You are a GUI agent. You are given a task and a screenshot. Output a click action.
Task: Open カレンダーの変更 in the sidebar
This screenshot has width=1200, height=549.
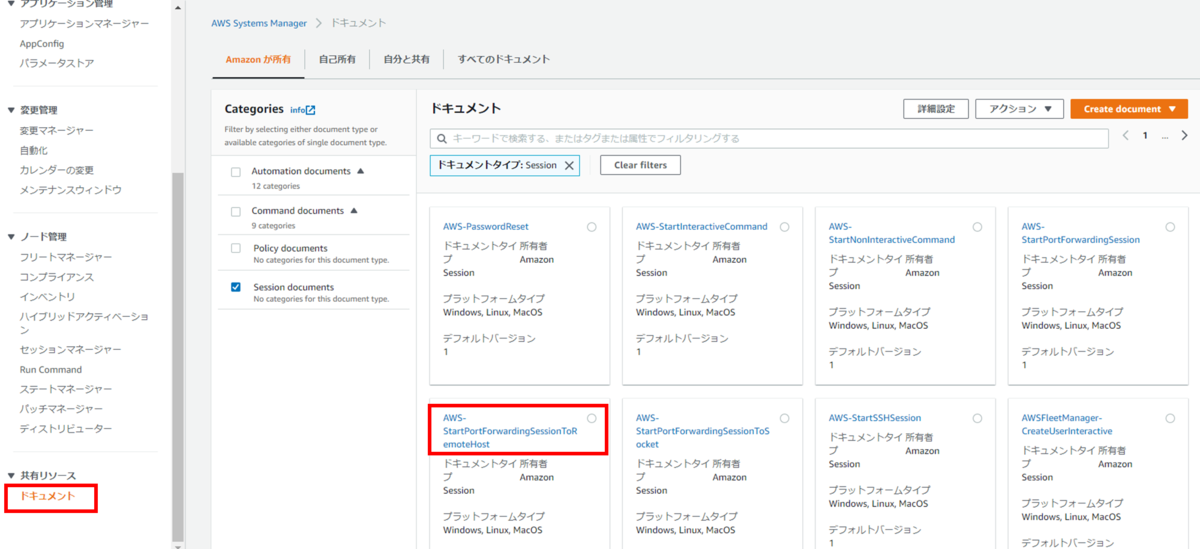57,170
